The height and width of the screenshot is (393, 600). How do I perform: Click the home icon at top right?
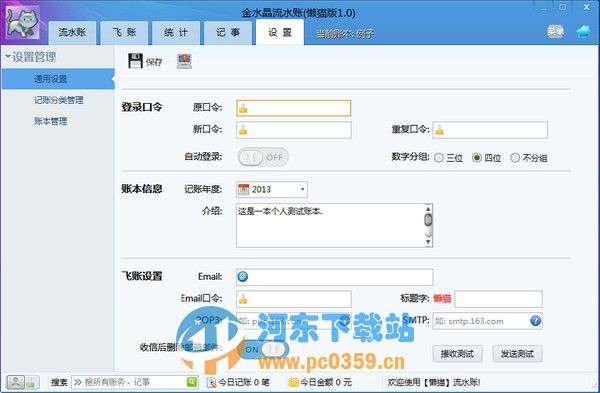pyautogui.click(x=583, y=31)
